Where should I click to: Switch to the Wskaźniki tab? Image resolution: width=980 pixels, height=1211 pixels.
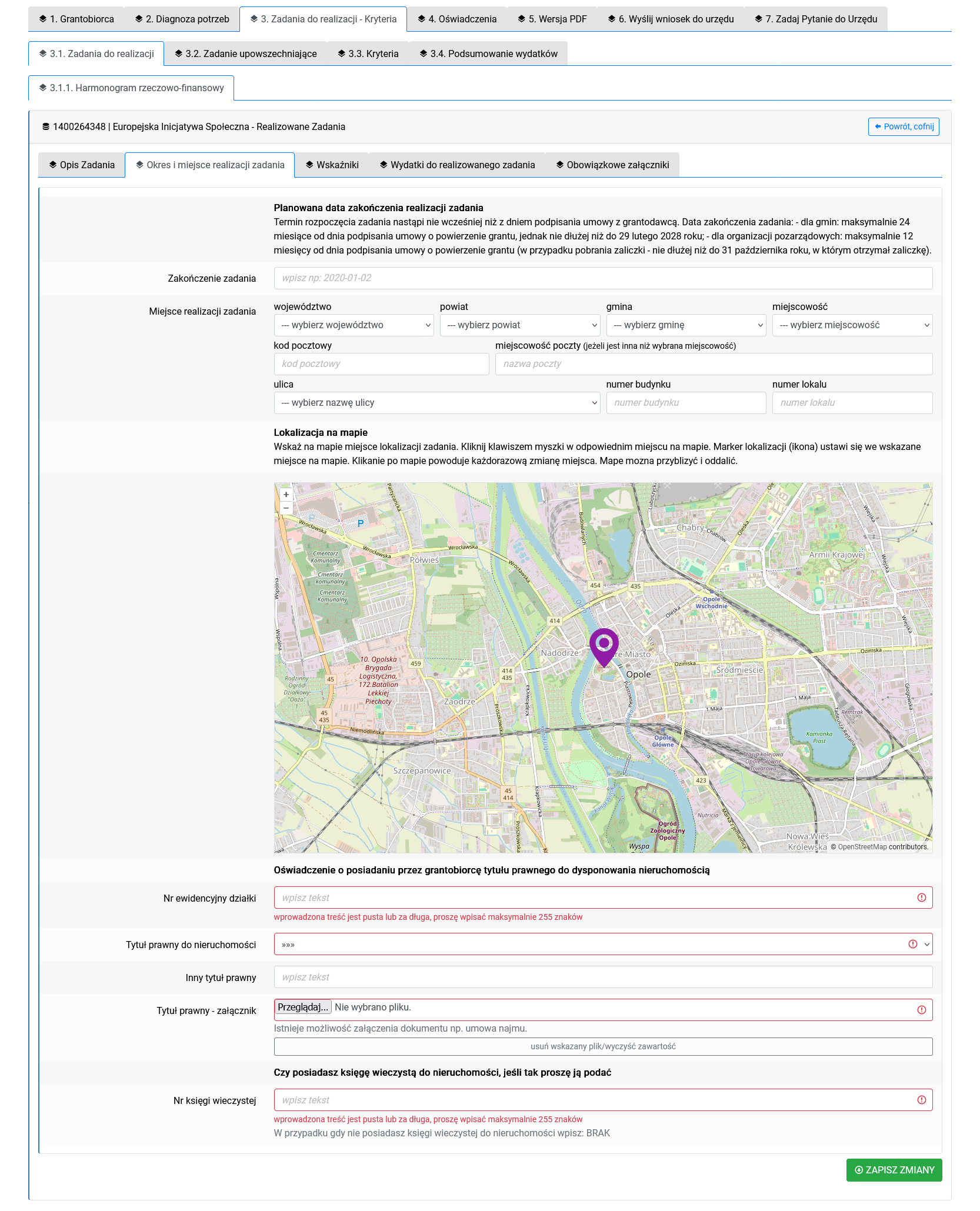click(x=332, y=165)
